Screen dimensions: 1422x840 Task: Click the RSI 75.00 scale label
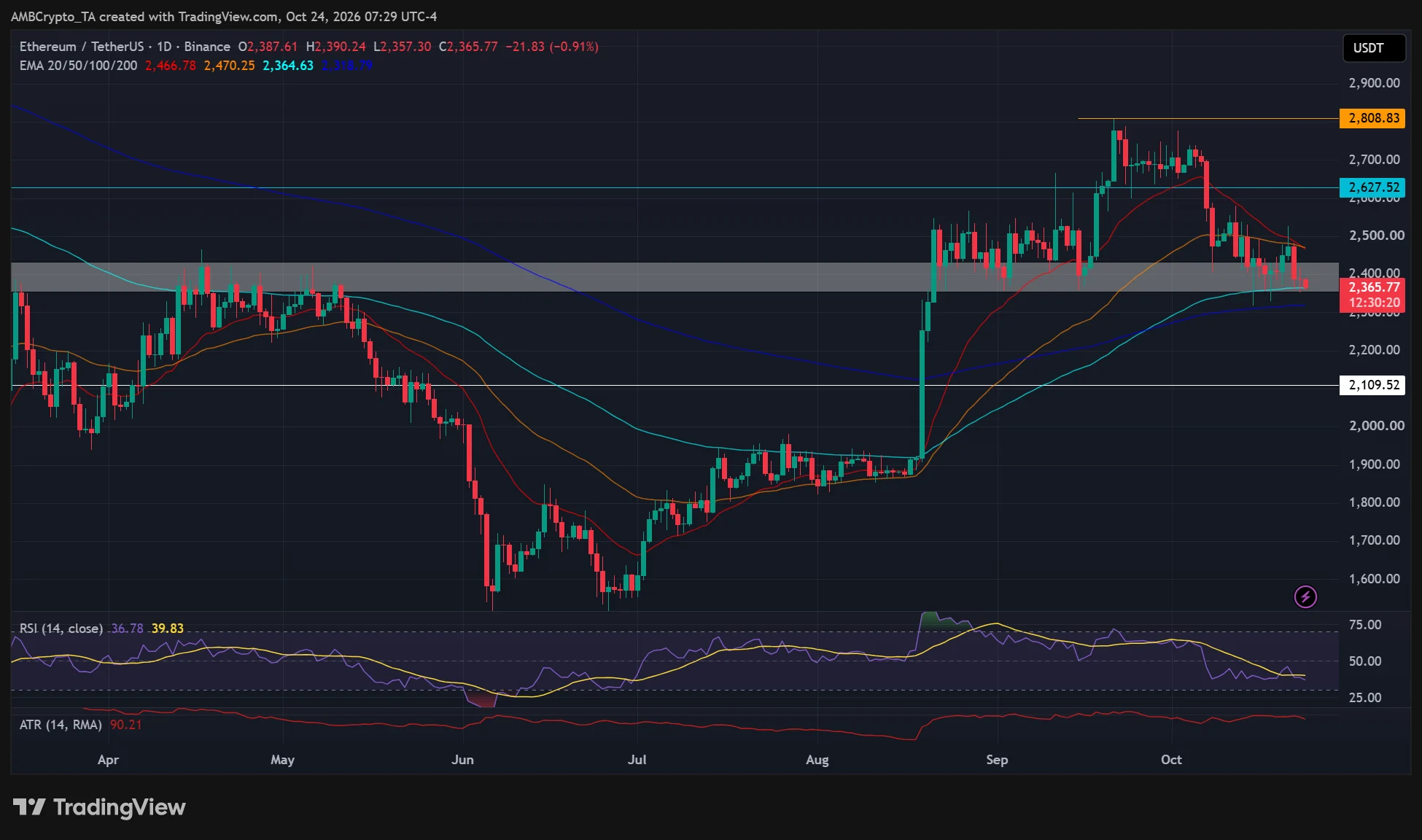pos(1365,625)
